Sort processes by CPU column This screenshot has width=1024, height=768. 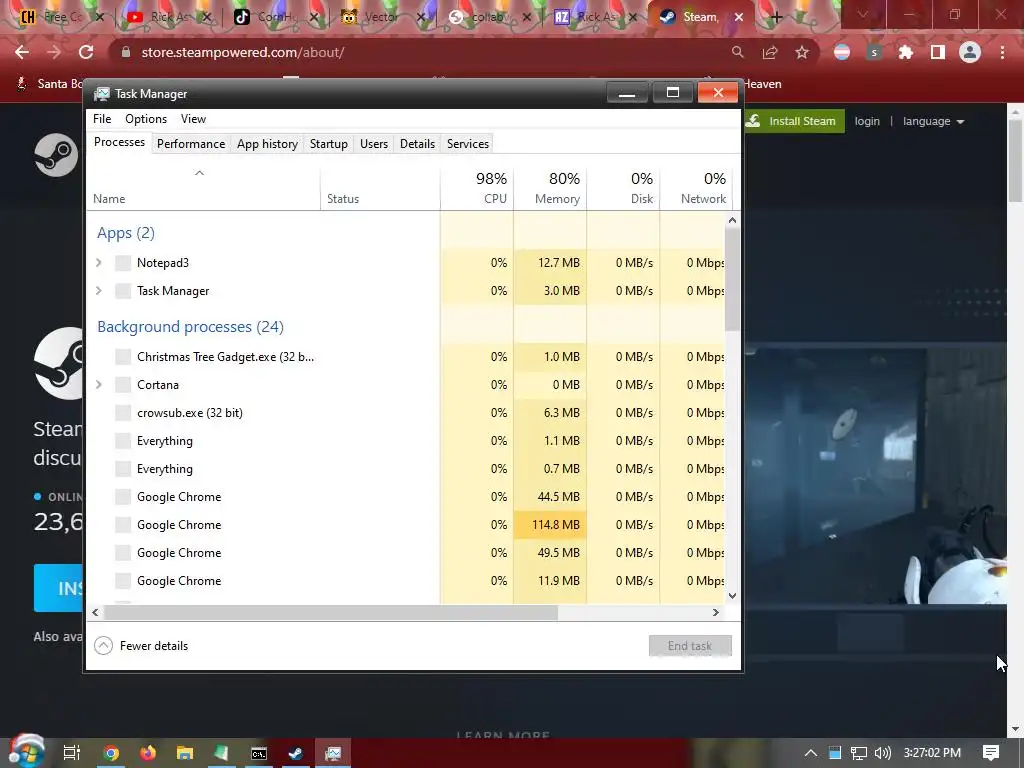477,188
